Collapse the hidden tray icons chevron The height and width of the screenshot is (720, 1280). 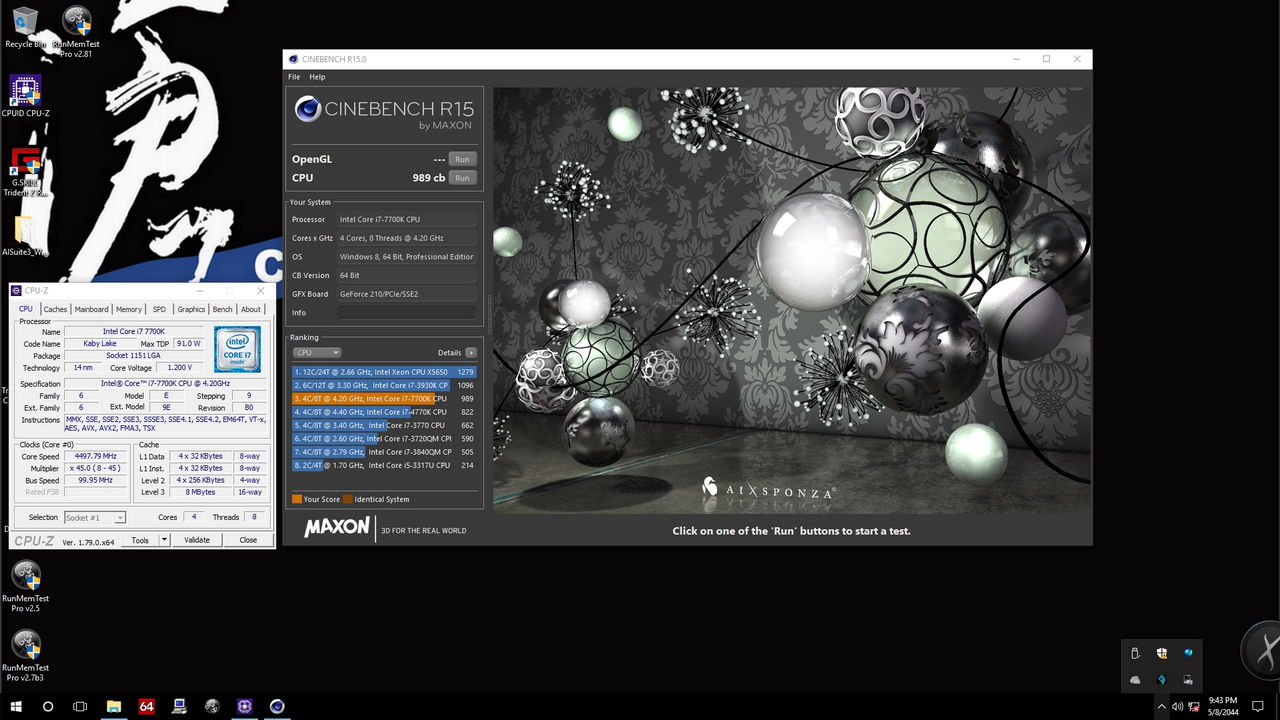[1162, 707]
